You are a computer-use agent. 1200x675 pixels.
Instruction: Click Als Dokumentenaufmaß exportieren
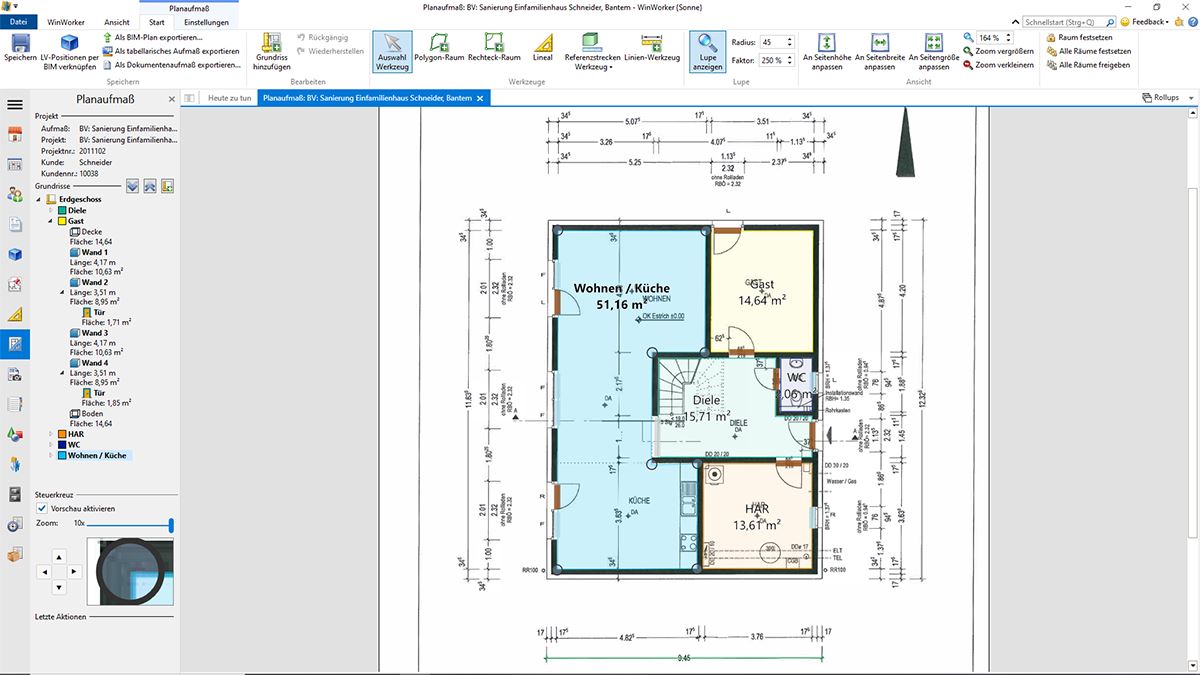click(171, 64)
